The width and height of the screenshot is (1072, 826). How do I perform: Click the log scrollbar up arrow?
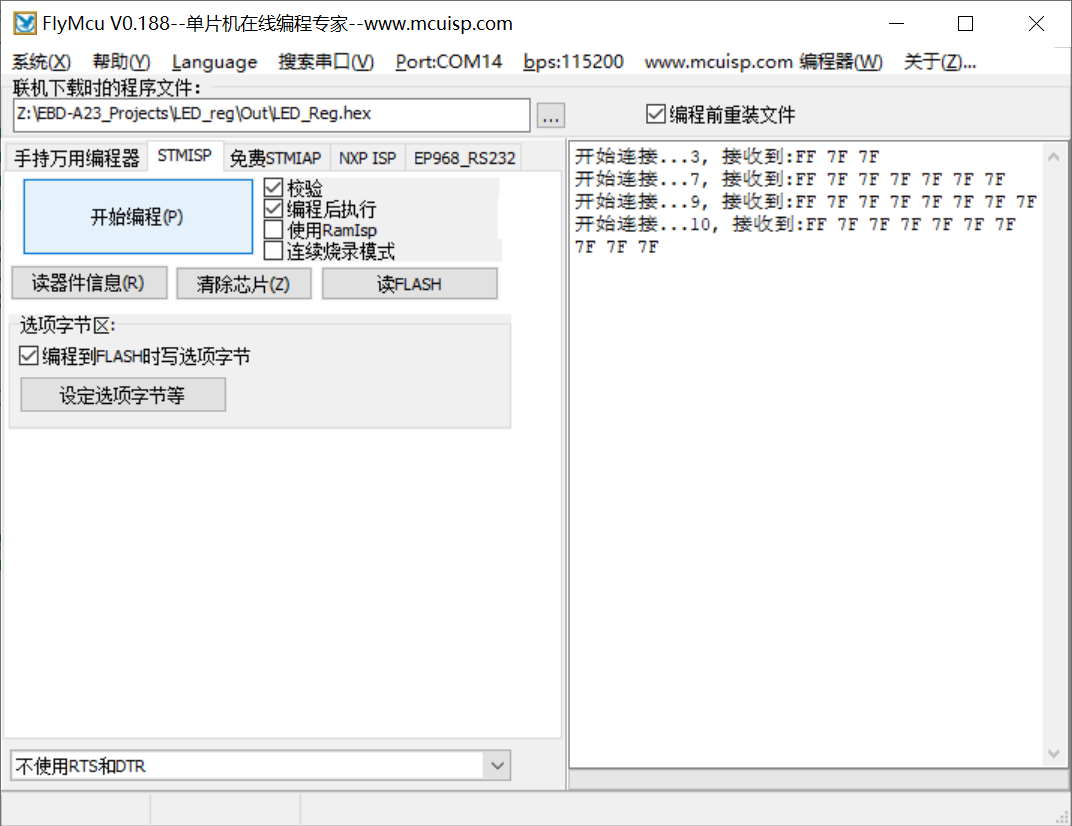coord(1054,157)
